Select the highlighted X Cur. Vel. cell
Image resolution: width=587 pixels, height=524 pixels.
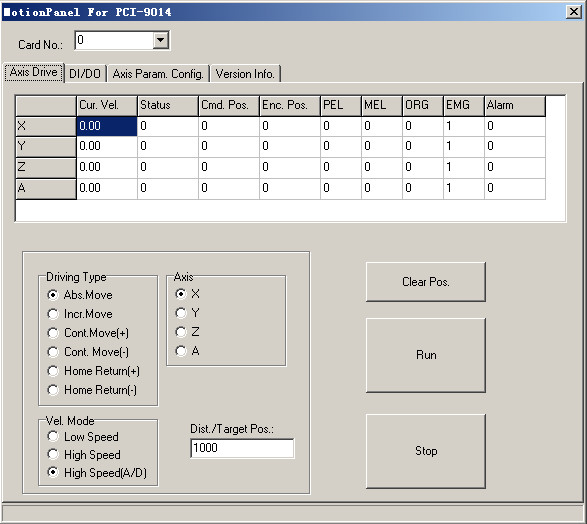click(x=107, y=126)
